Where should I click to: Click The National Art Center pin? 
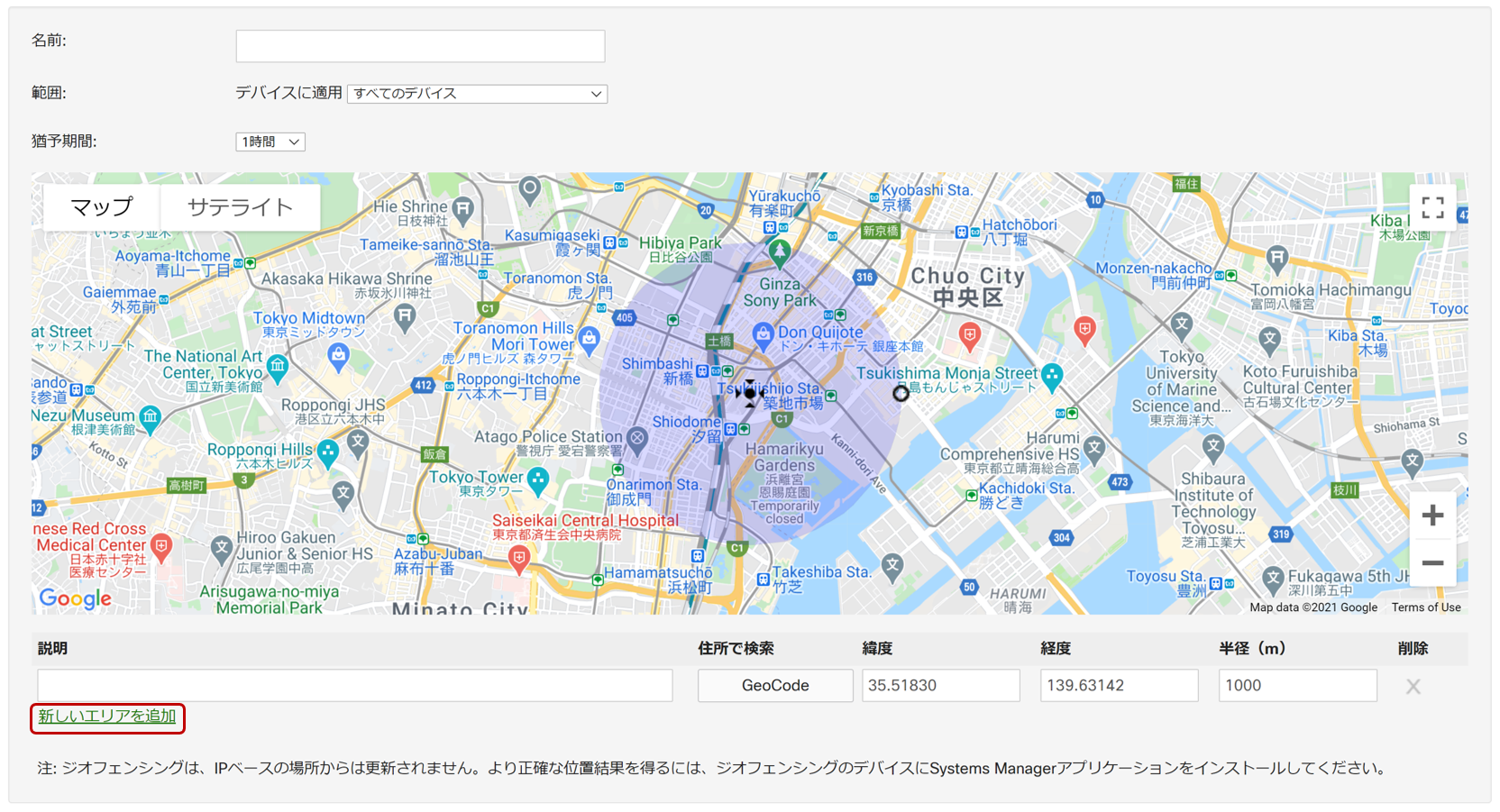[x=278, y=367]
